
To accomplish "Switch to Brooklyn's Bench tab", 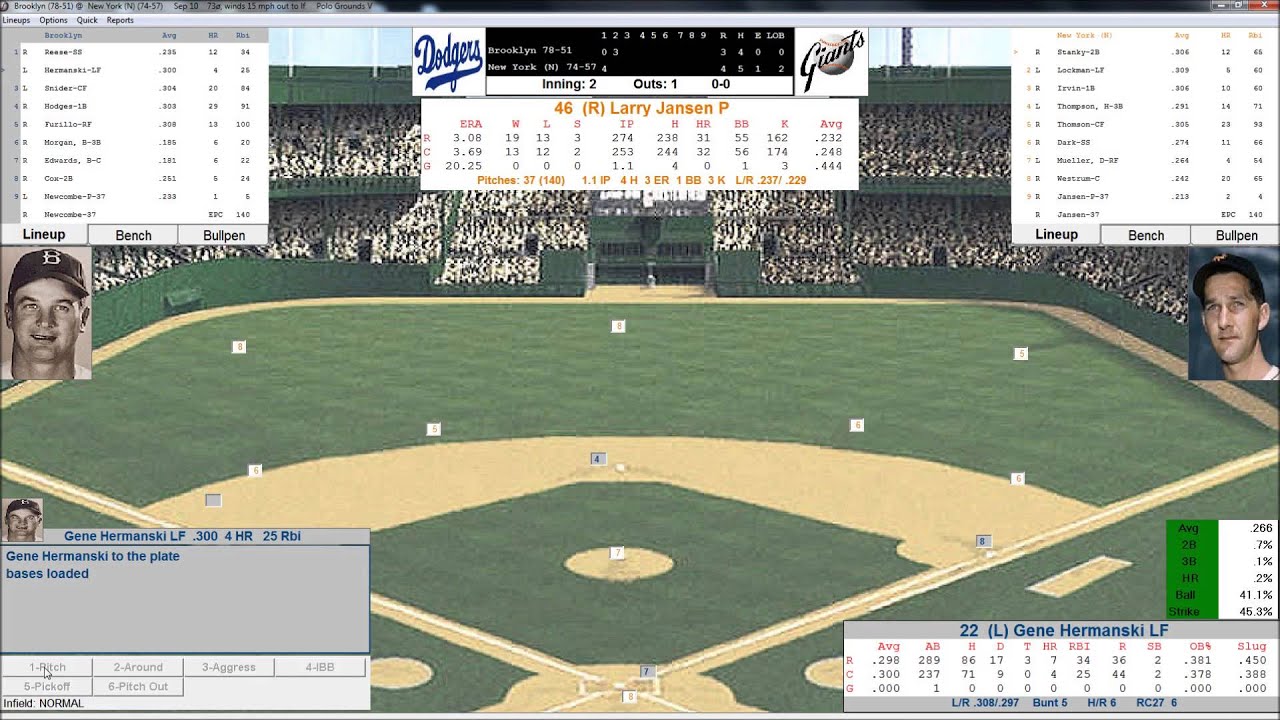I will pos(133,235).
